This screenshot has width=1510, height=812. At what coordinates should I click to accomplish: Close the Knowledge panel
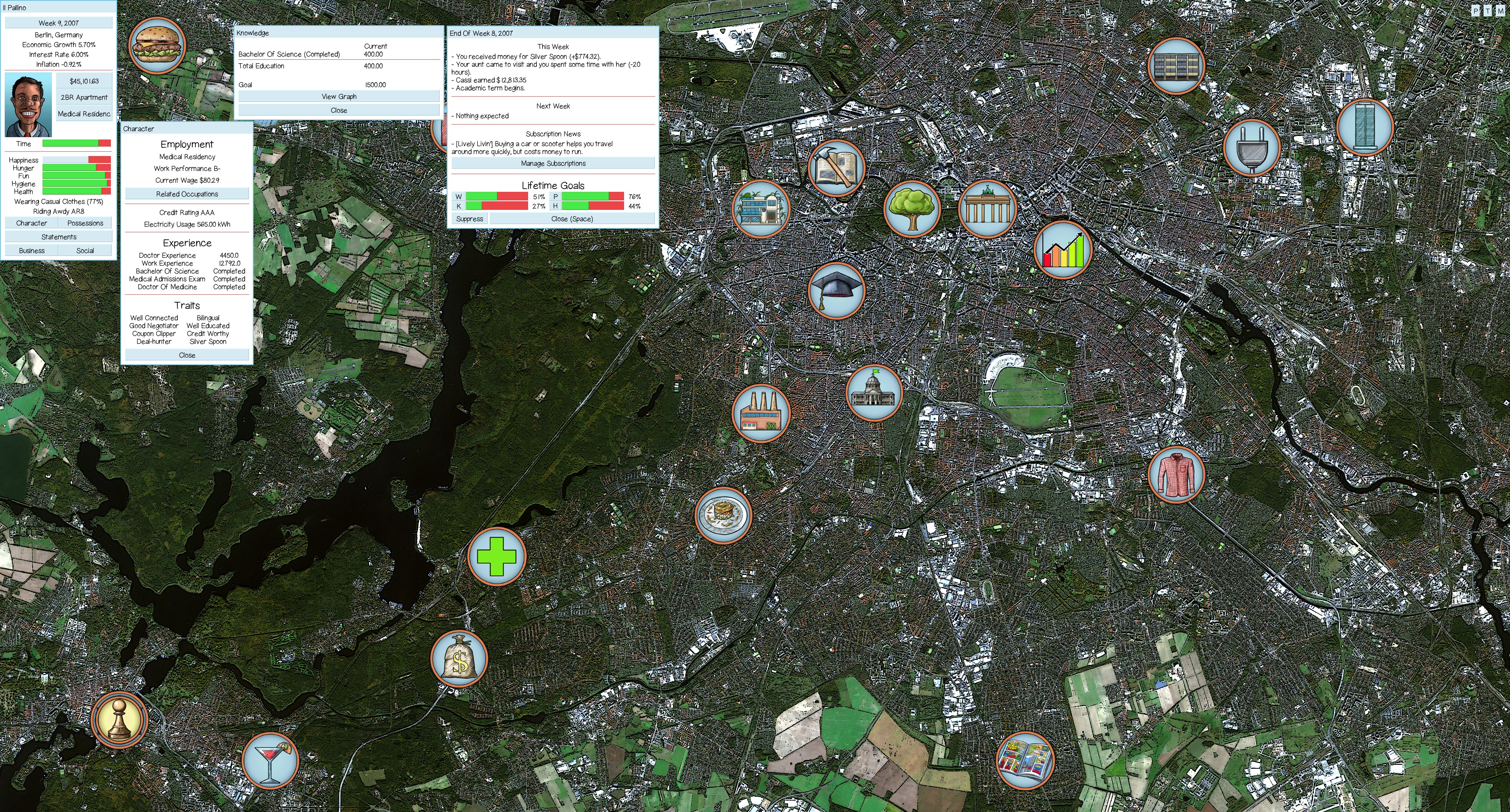click(339, 110)
